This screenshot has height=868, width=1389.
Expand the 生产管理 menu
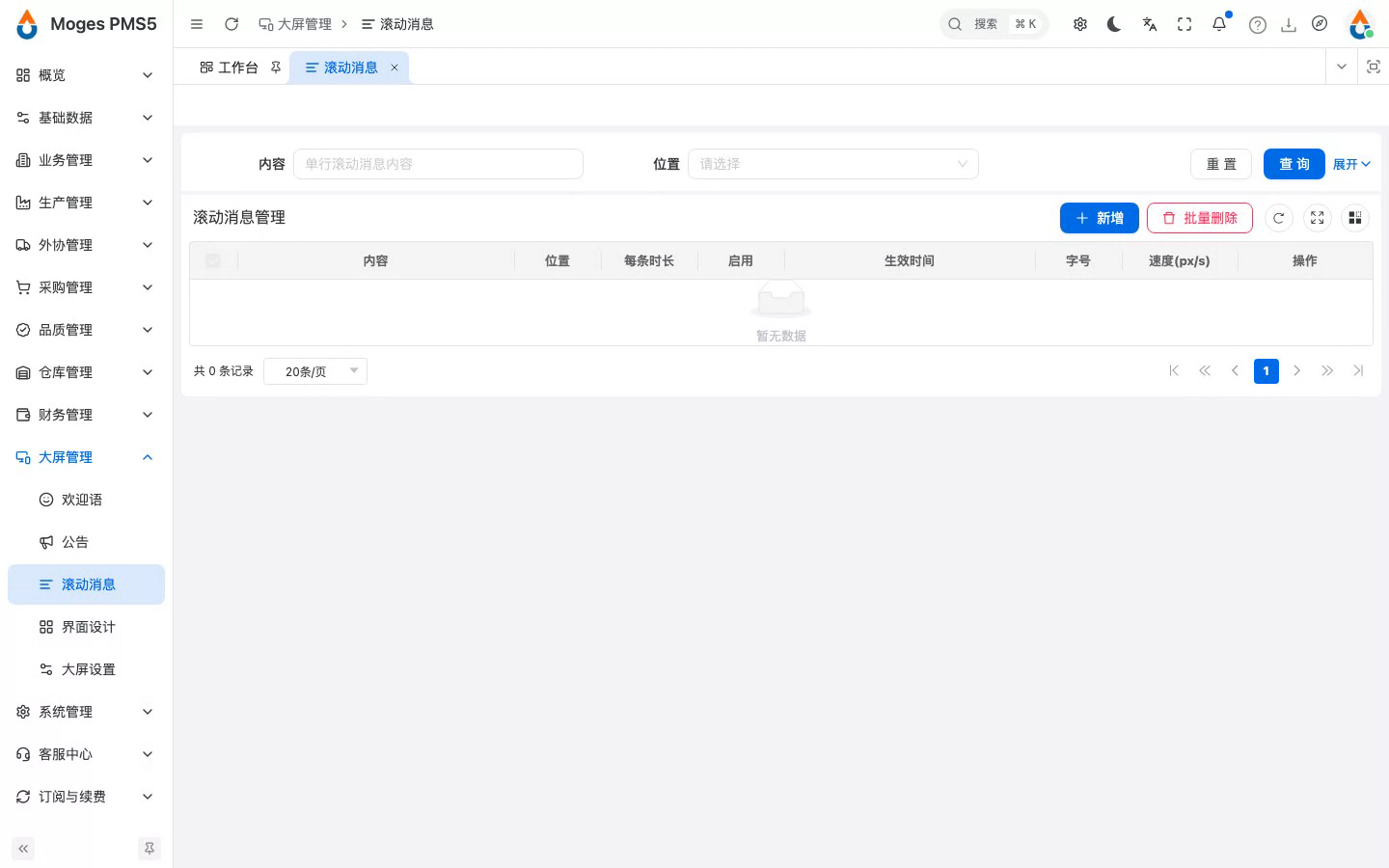click(86, 203)
